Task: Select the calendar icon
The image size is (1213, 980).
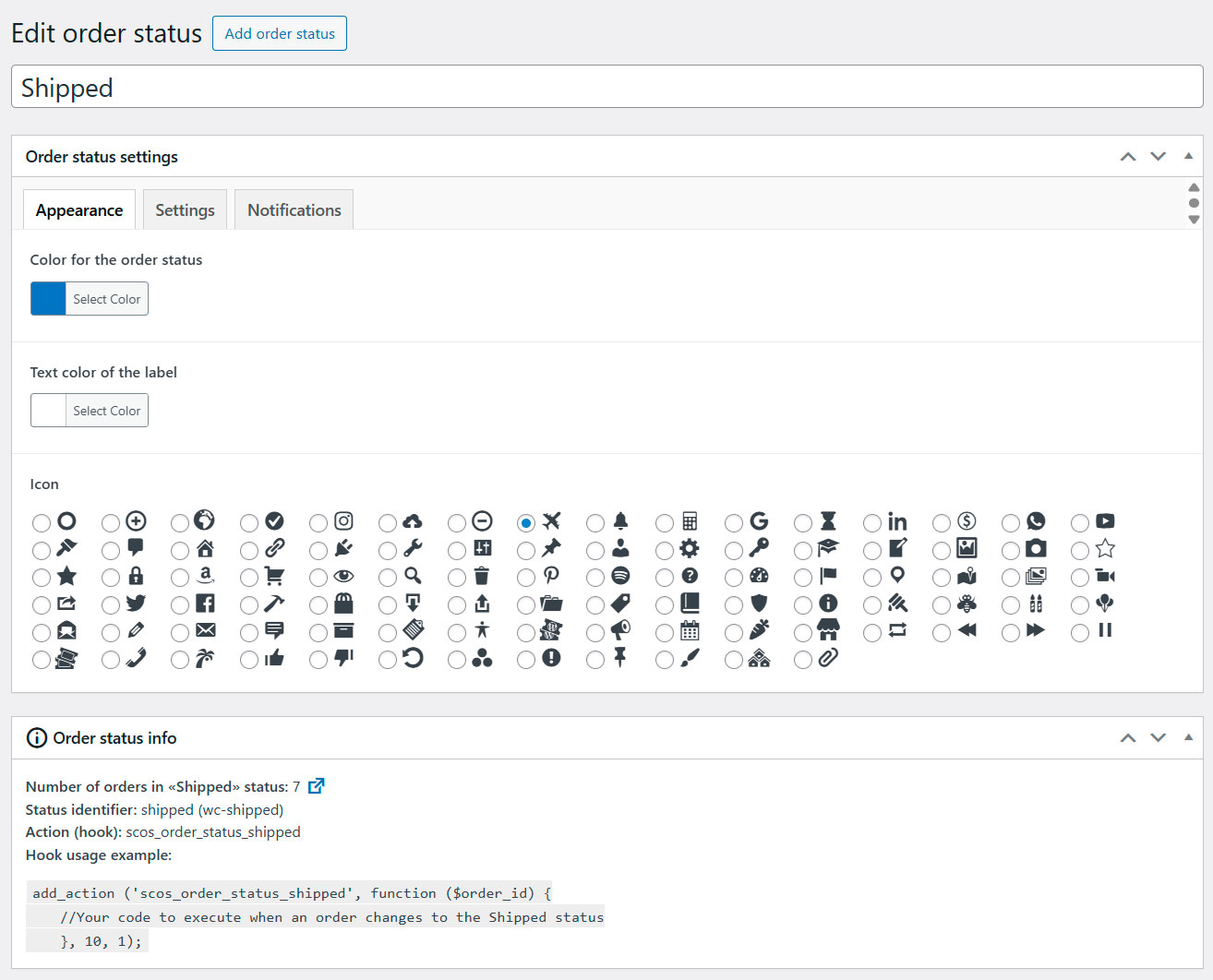Action: tap(665, 632)
